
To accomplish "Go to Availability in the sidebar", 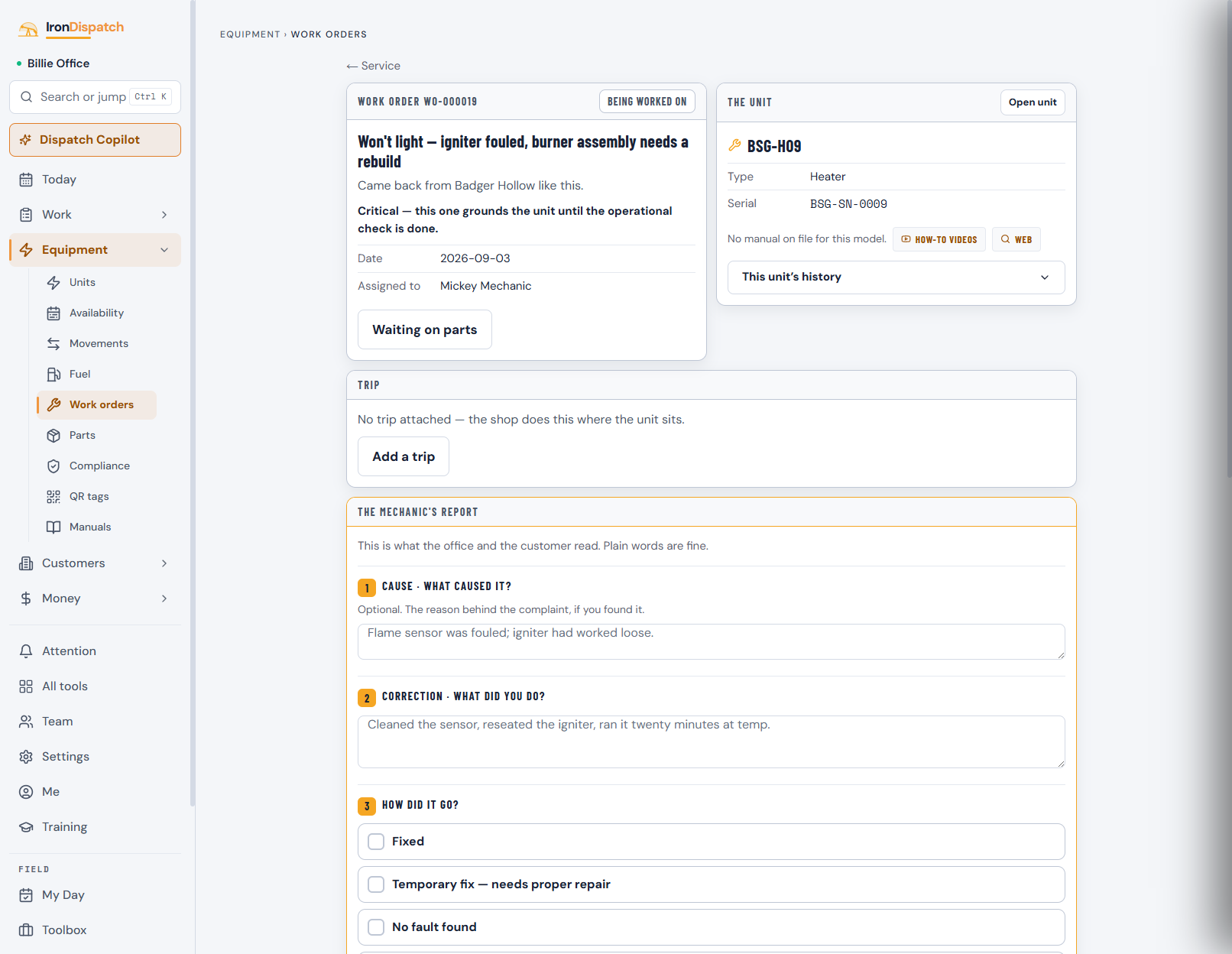I will point(96,313).
